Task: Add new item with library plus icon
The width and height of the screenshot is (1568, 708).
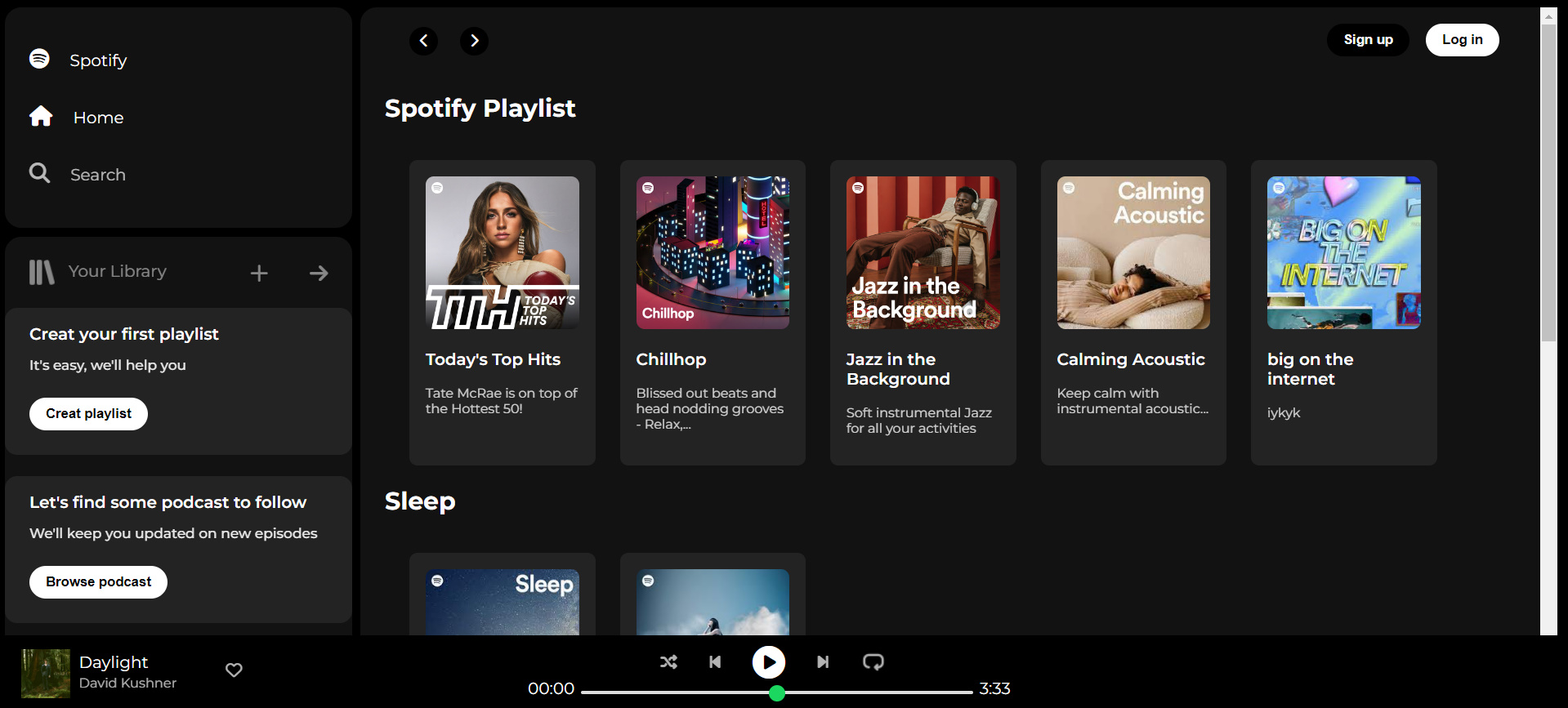Action: tap(259, 273)
